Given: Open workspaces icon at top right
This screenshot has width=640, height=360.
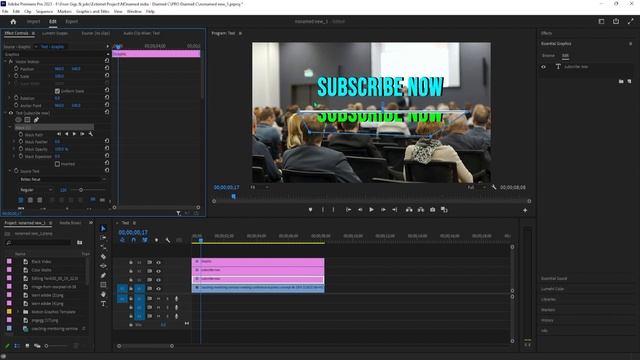Looking at the screenshot, I should (x=601, y=21).
